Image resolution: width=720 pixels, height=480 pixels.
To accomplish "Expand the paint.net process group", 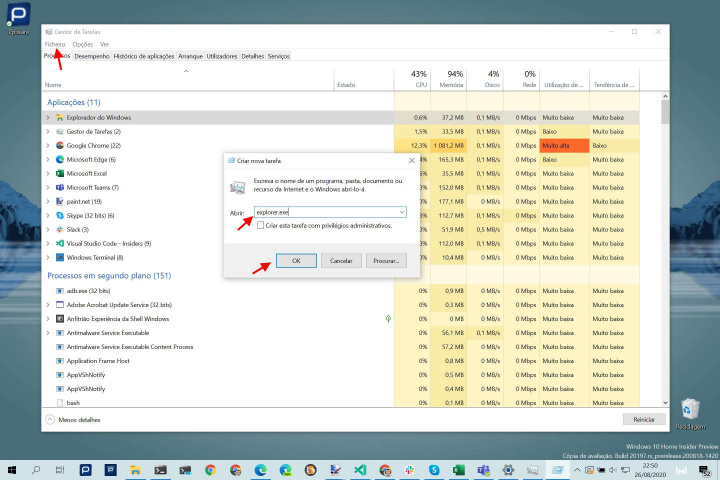I will [x=47, y=201].
